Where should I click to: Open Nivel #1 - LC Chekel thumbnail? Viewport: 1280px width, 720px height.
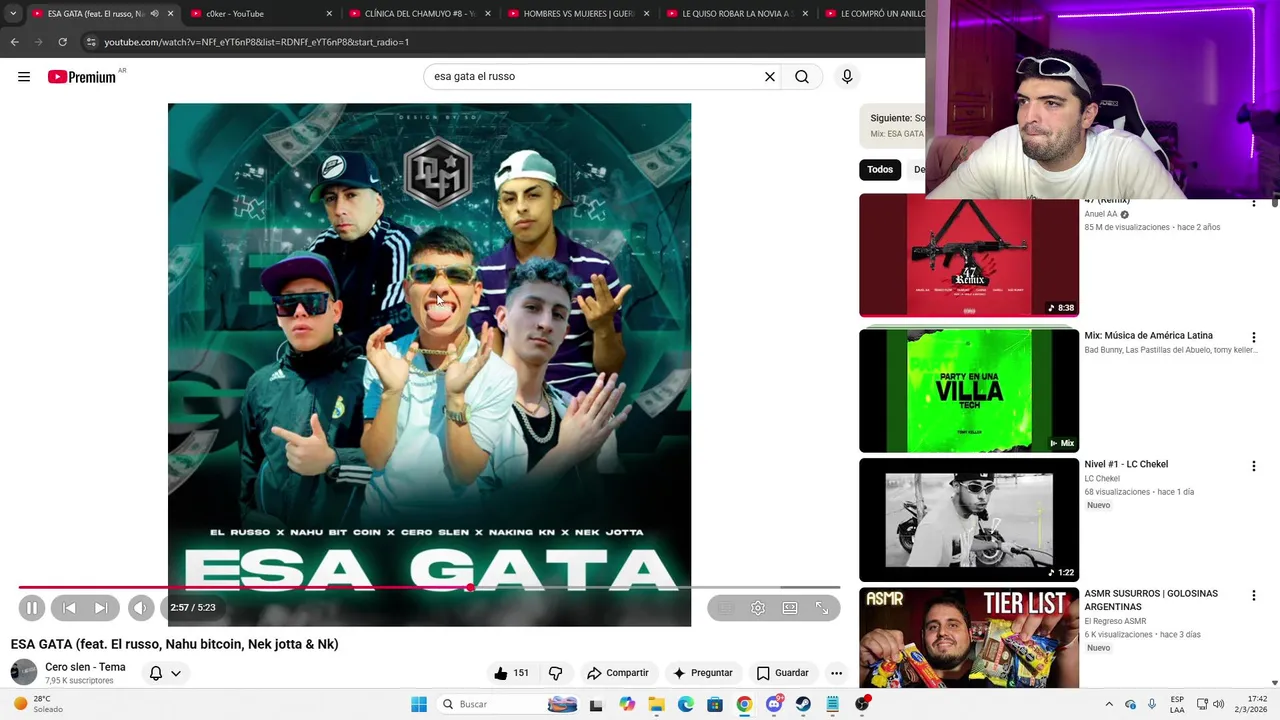point(969,520)
